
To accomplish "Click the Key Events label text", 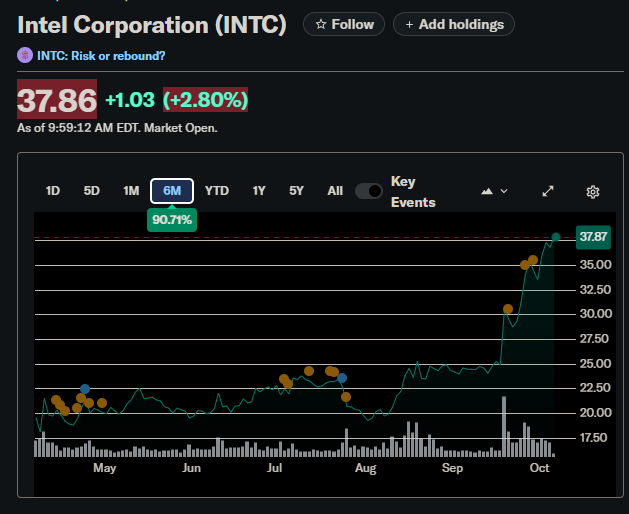I will (413, 192).
